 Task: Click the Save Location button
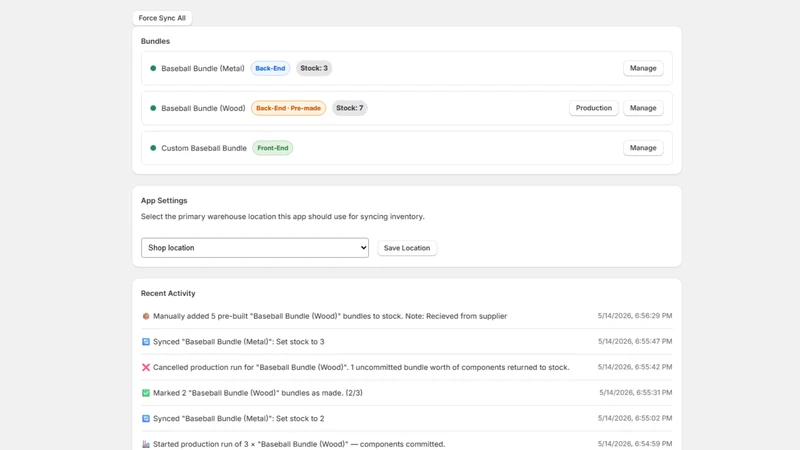[407, 248]
